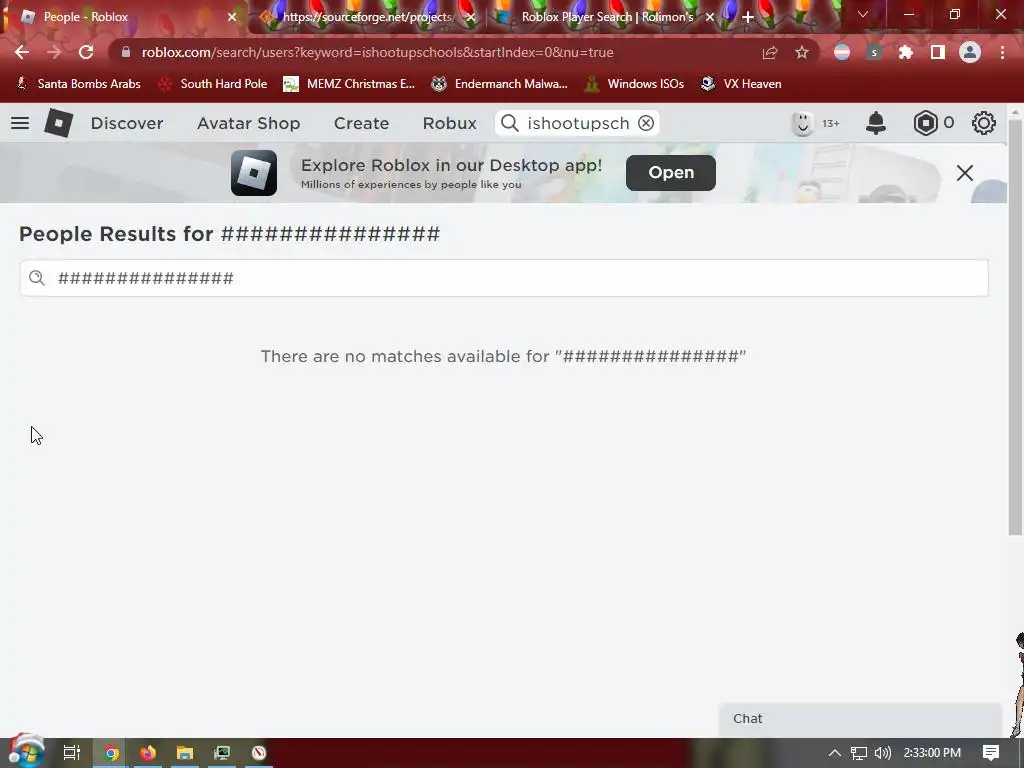Open the Robux balance icon
The image size is (1024, 768).
pos(925,123)
